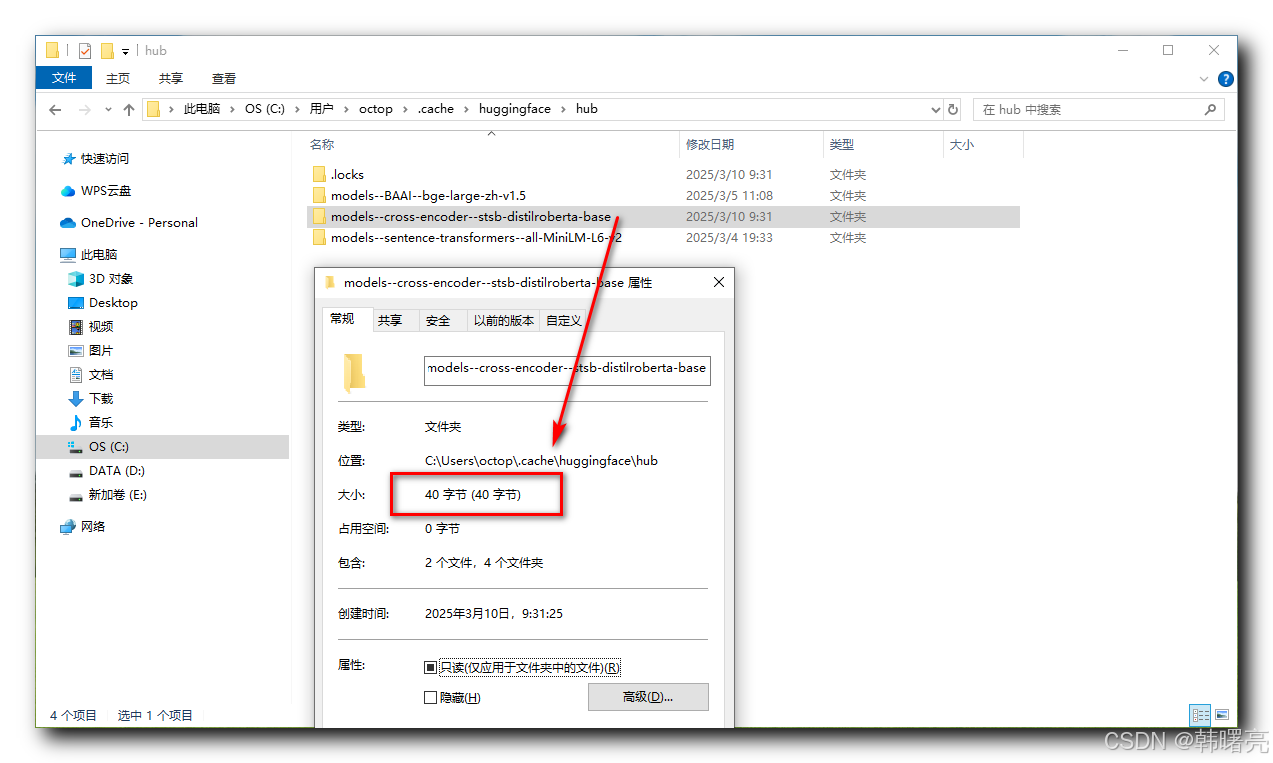
Task: Open recent locations dropdown beside navigation arrows
Action: tap(108, 109)
